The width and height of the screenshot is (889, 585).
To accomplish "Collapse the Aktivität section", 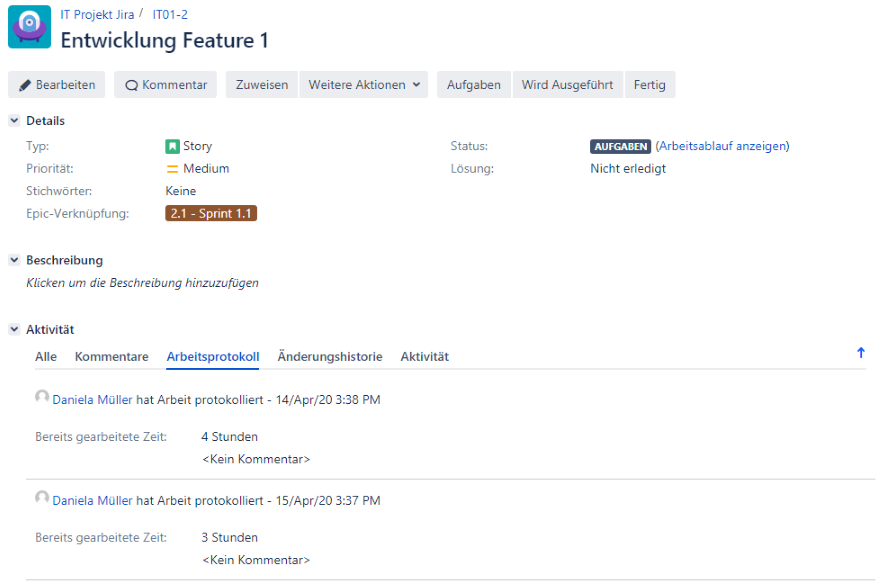I will 14,329.
